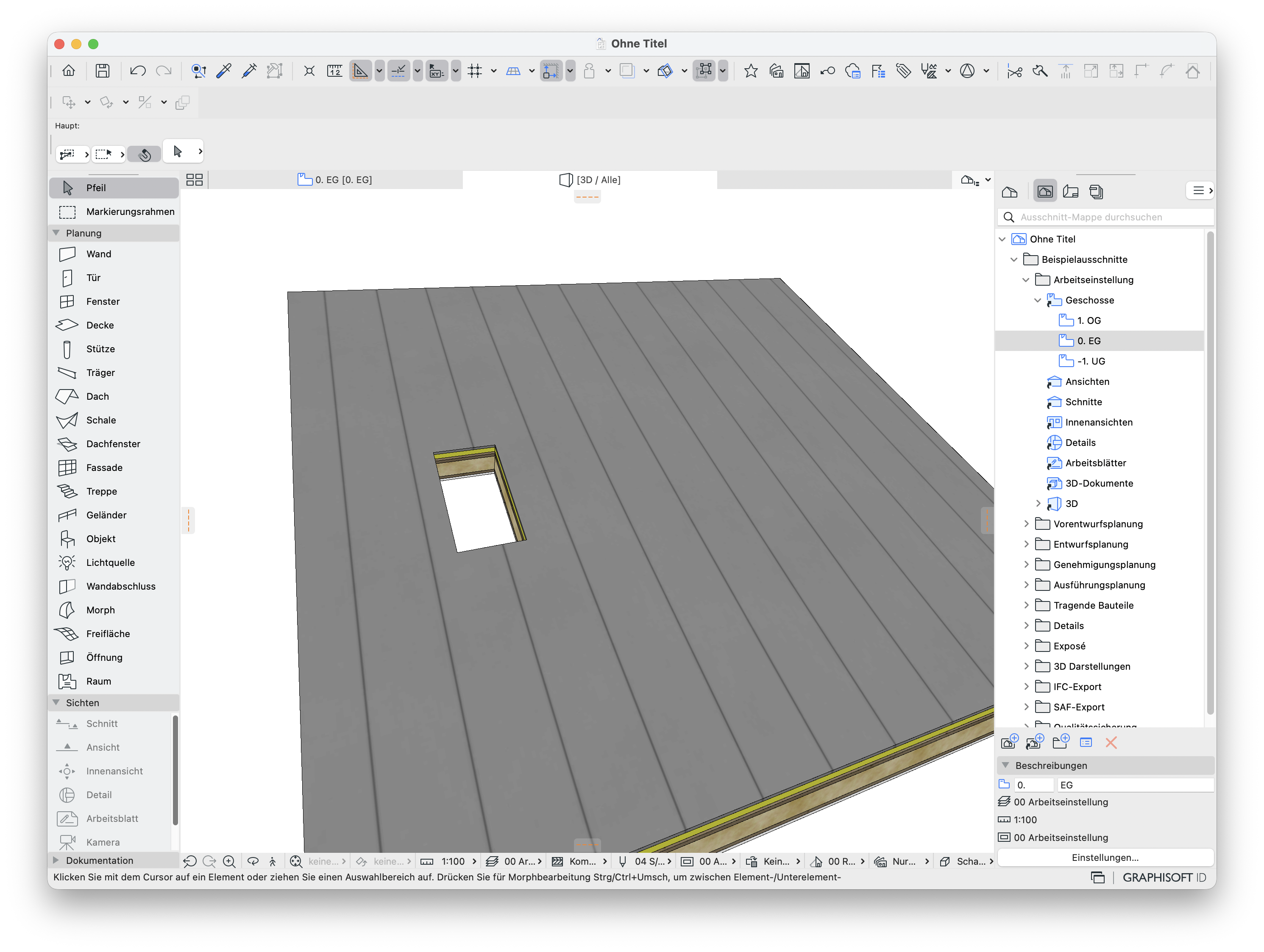Collapse the Sichten tool group

(x=56, y=702)
